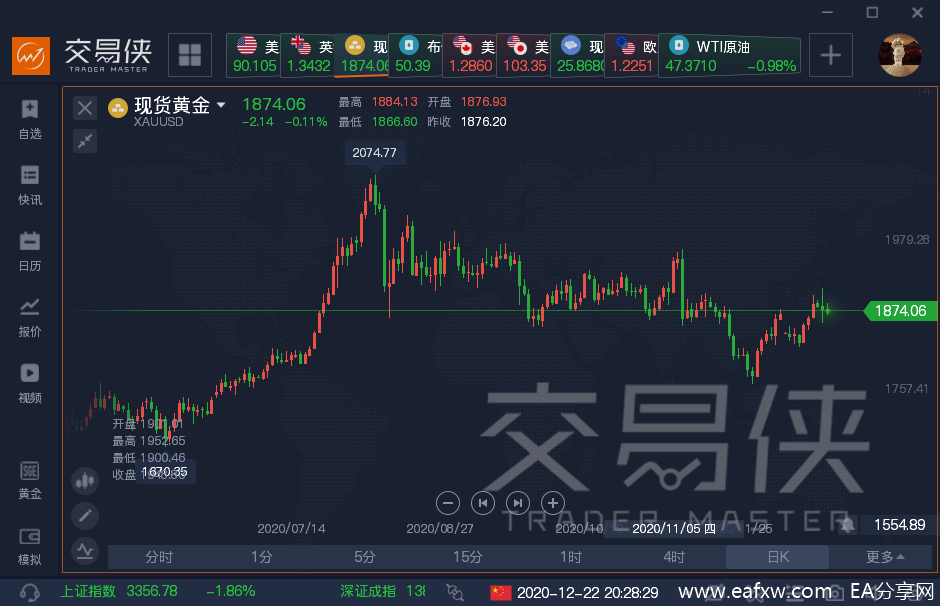Switch to the 15分 timeframe tab
Image resolution: width=940 pixels, height=606 pixels.
click(468, 557)
